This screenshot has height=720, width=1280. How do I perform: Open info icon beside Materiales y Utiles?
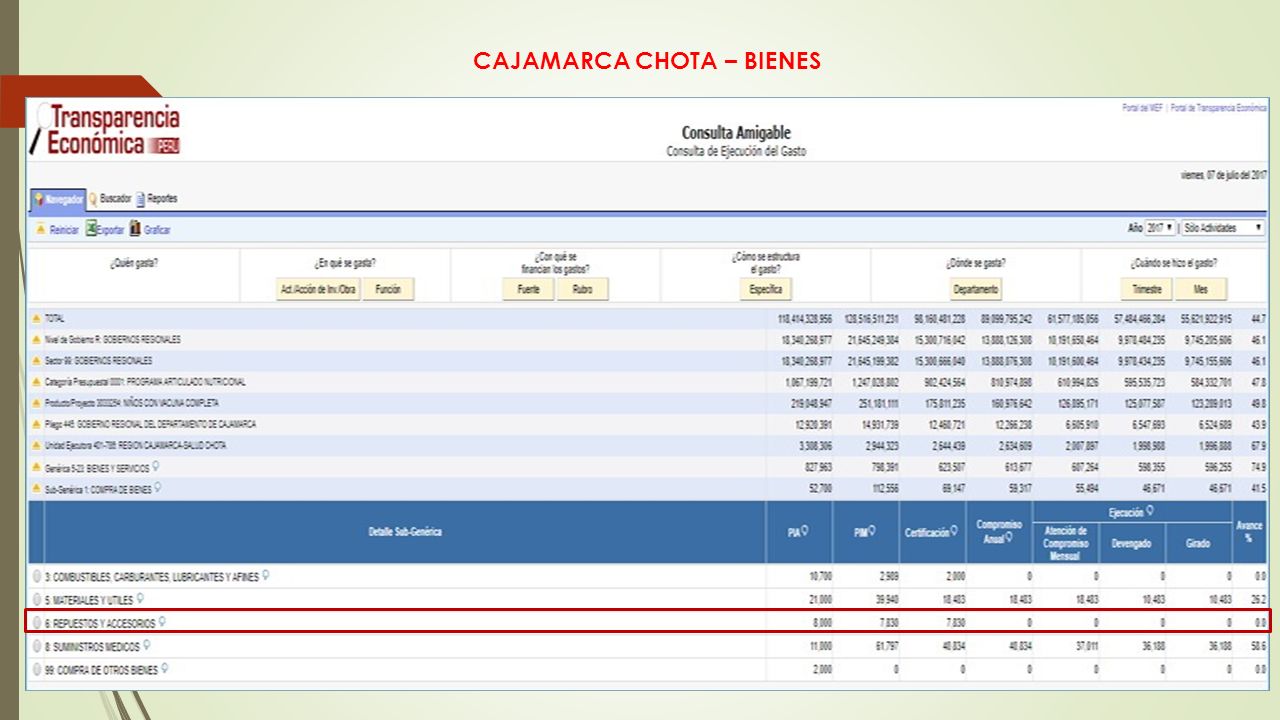tap(141, 599)
